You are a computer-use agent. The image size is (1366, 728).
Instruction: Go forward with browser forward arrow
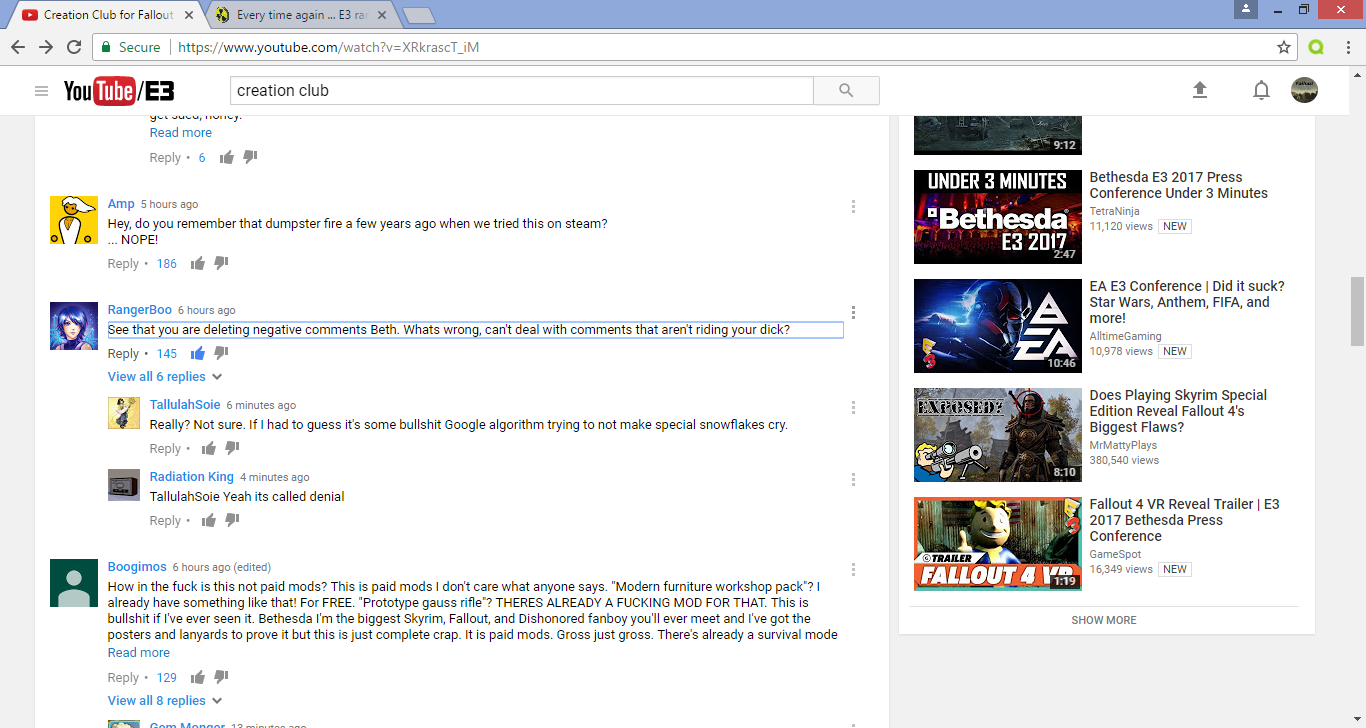(x=46, y=47)
